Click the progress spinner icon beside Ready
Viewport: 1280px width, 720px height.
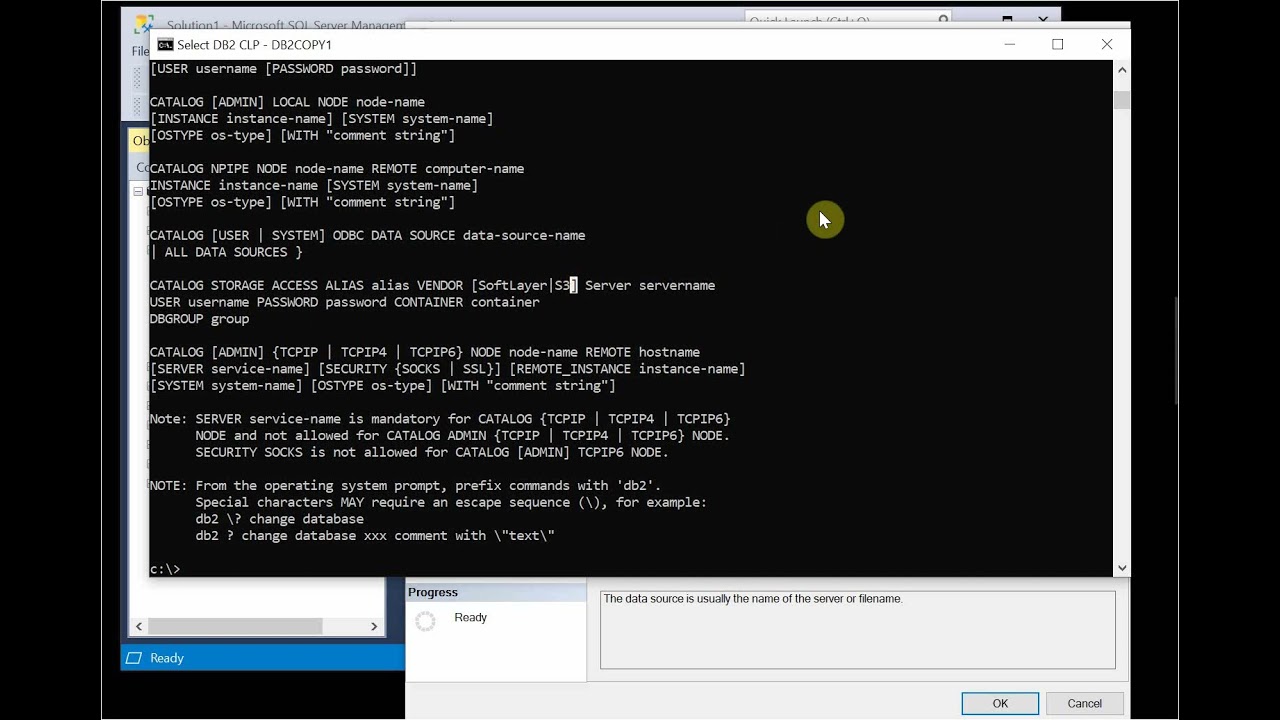(425, 621)
